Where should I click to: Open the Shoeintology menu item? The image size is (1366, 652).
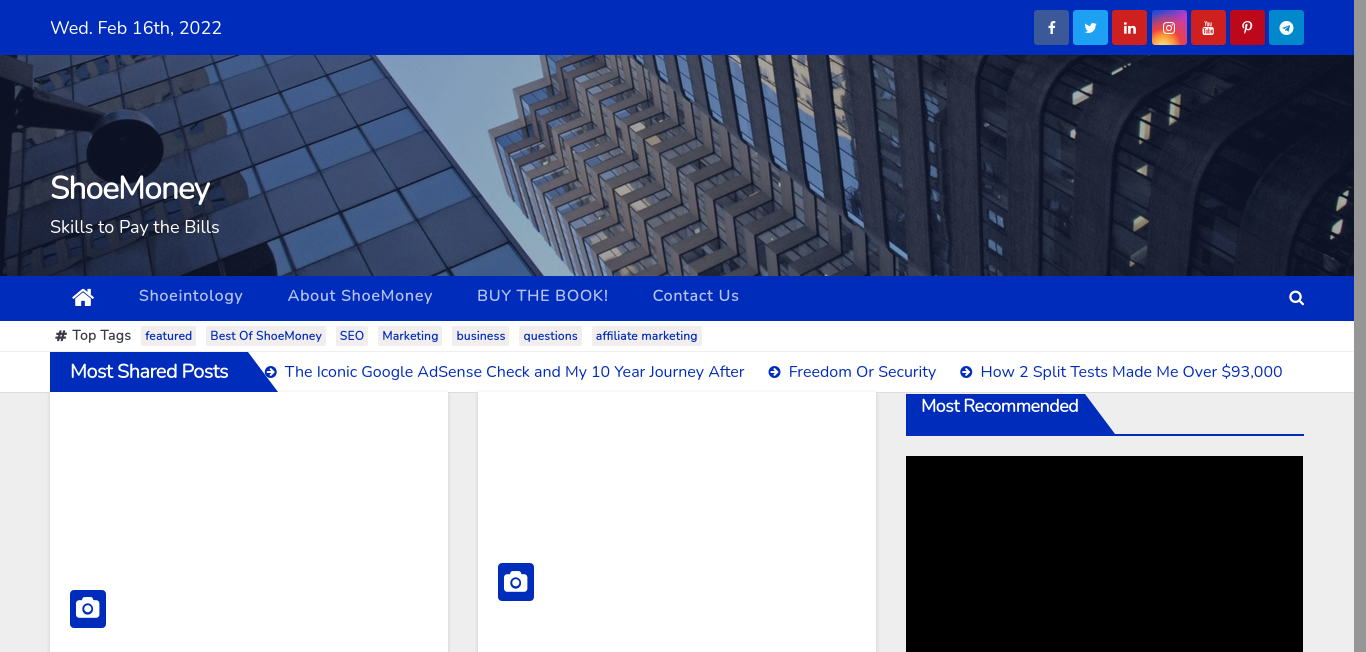[191, 296]
